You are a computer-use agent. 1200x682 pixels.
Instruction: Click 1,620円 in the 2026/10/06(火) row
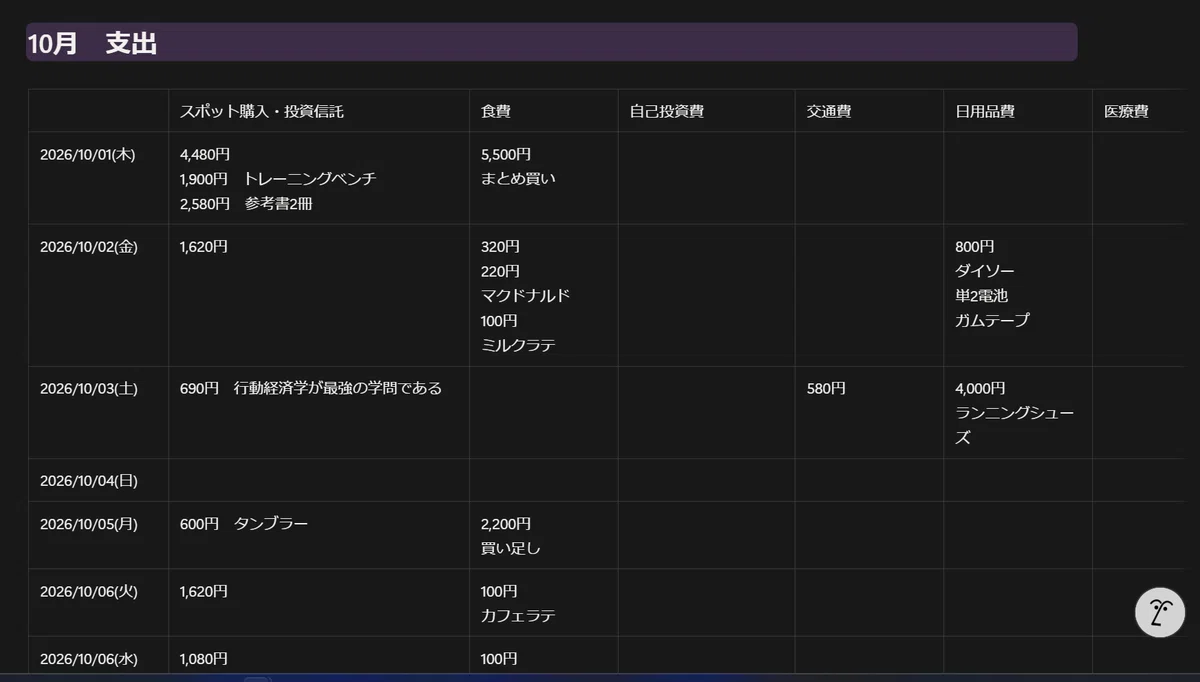pos(204,591)
